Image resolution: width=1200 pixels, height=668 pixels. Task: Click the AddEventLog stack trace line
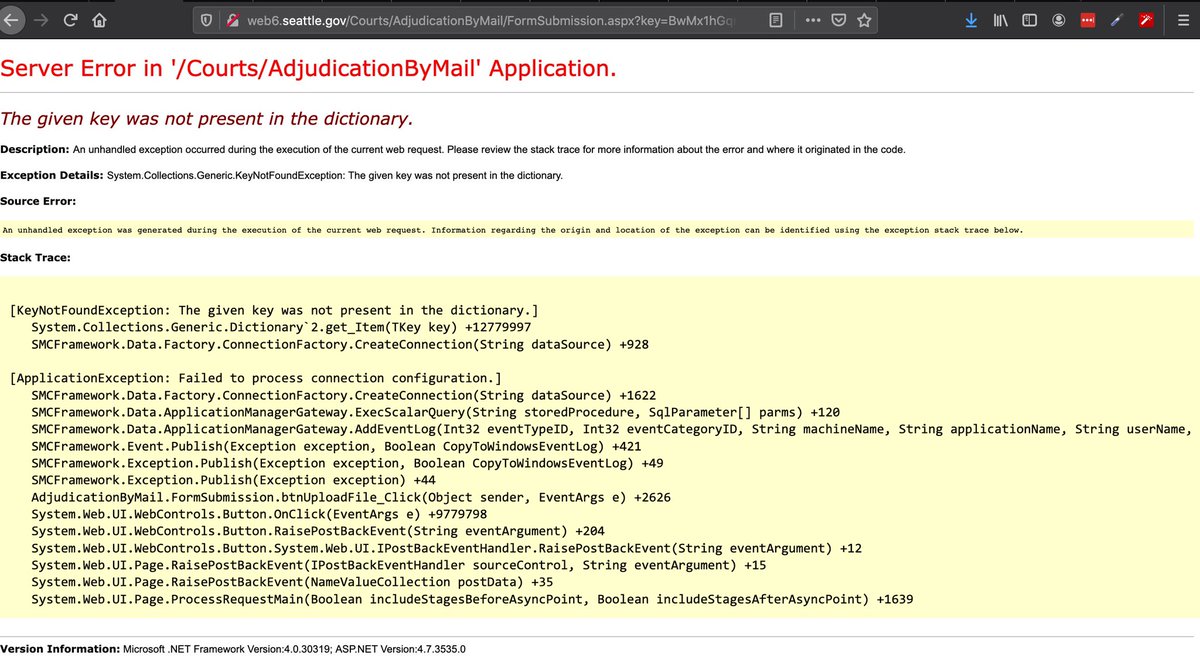pyautogui.click(x=610, y=429)
